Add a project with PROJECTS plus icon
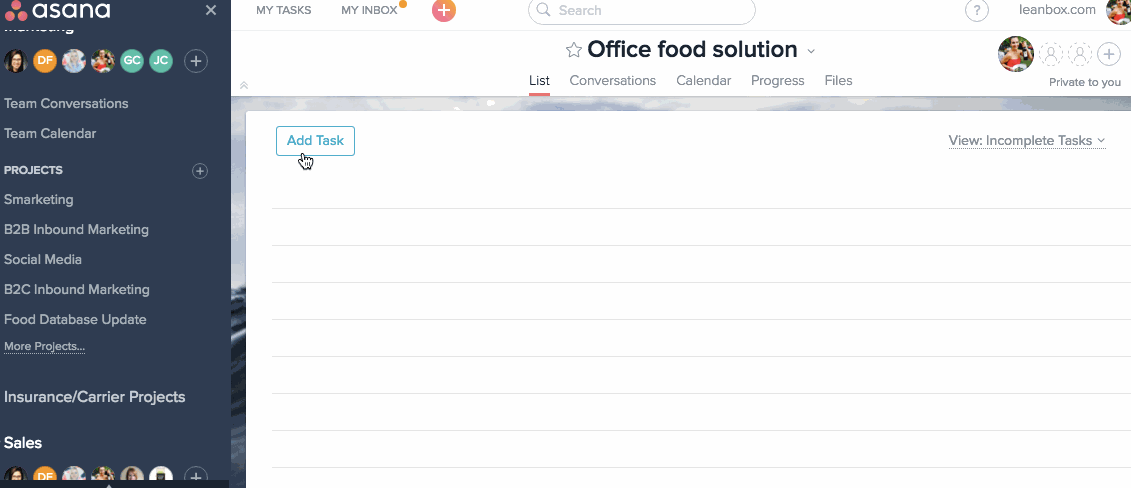The width and height of the screenshot is (1131, 488). [200, 171]
